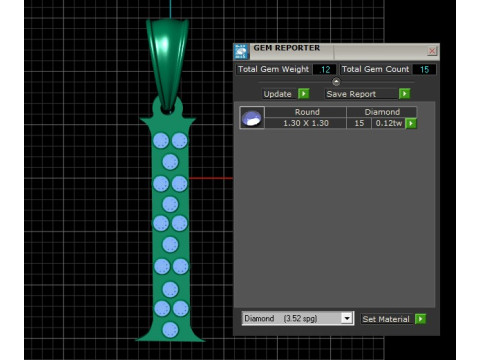Click the Total Gem Weight value field
Image resolution: width=480 pixels, height=360 pixels.
click(x=325, y=69)
